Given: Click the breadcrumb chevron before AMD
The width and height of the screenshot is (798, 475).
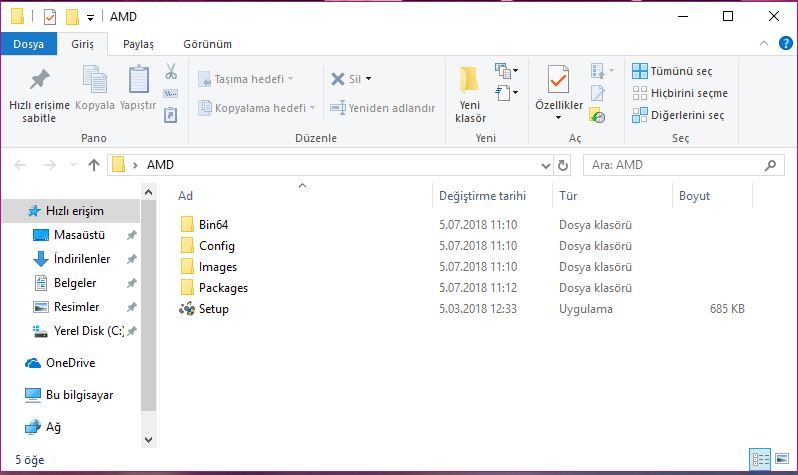Looking at the screenshot, I should click(135, 165).
